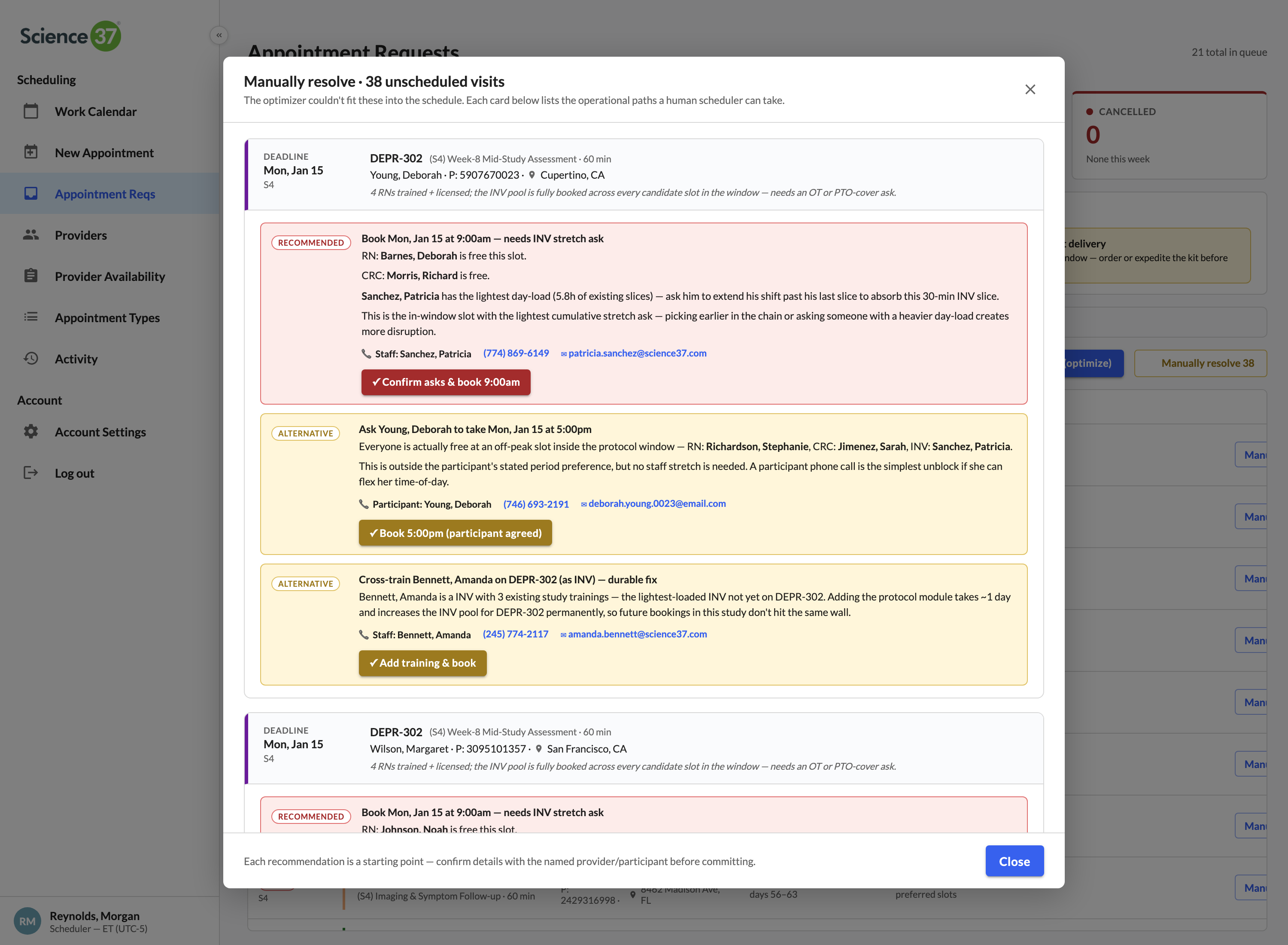This screenshot has width=1288, height=945.
Task: Click the New Appointment plus-calendar icon
Action: [x=31, y=152]
